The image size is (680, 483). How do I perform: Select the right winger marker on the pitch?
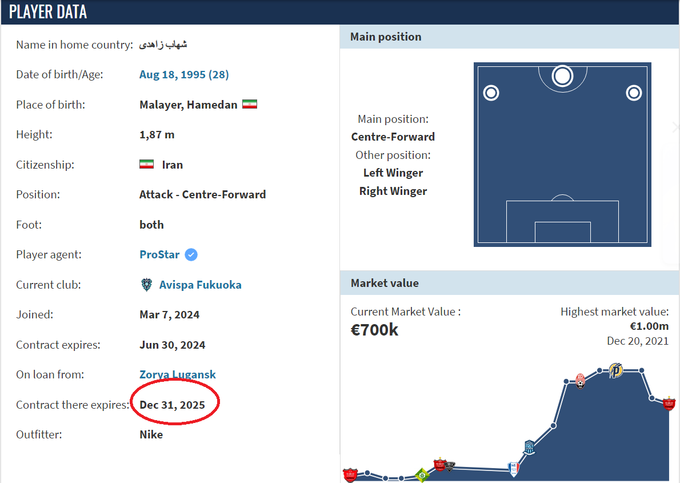coord(633,93)
